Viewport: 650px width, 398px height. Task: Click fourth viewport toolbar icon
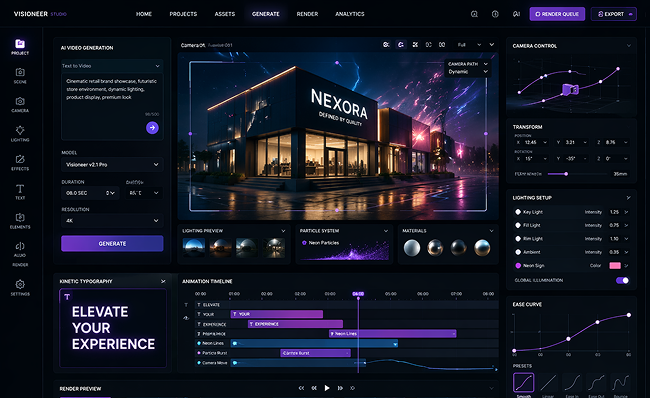tap(429, 45)
